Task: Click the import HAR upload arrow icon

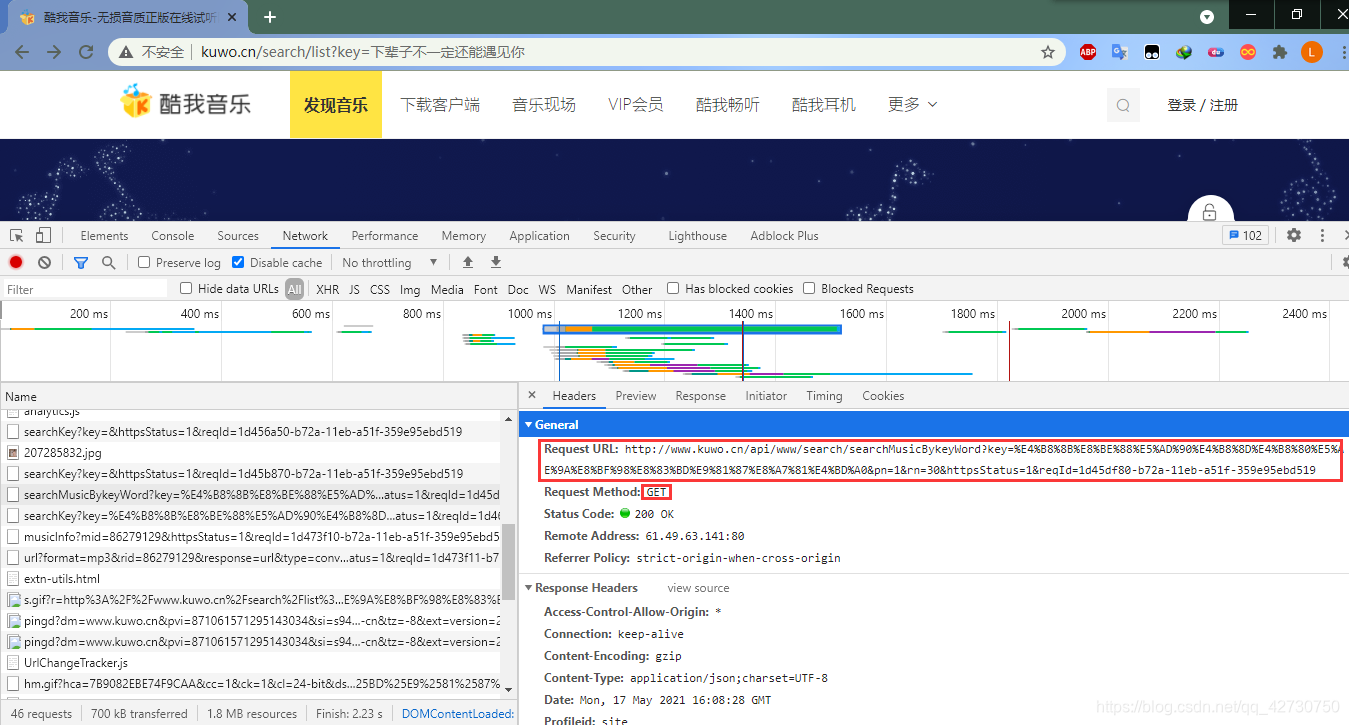Action: click(x=467, y=262)
